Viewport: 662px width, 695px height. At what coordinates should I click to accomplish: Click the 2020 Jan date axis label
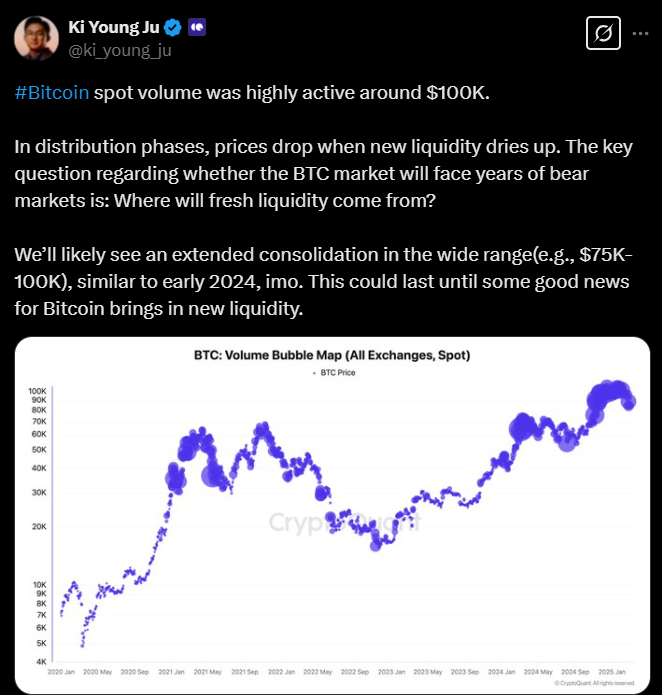[63, 673]
